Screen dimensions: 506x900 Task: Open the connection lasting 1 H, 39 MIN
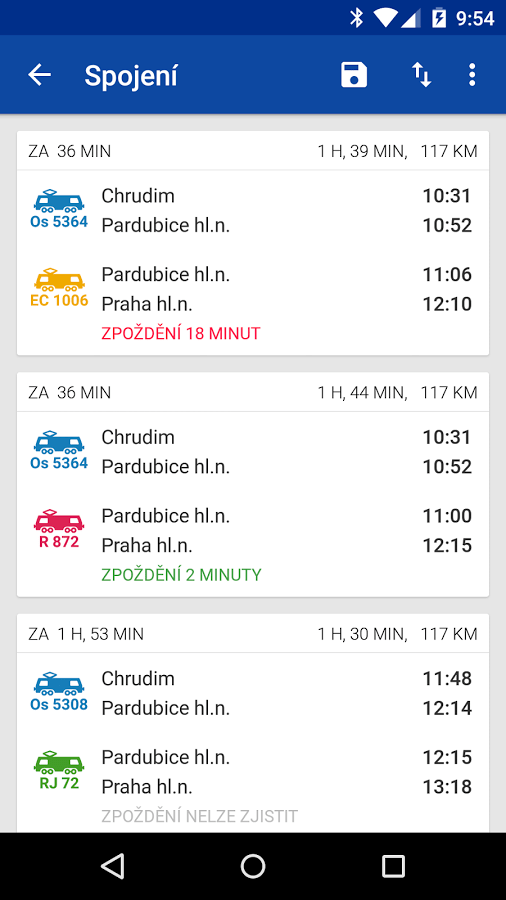253,243
